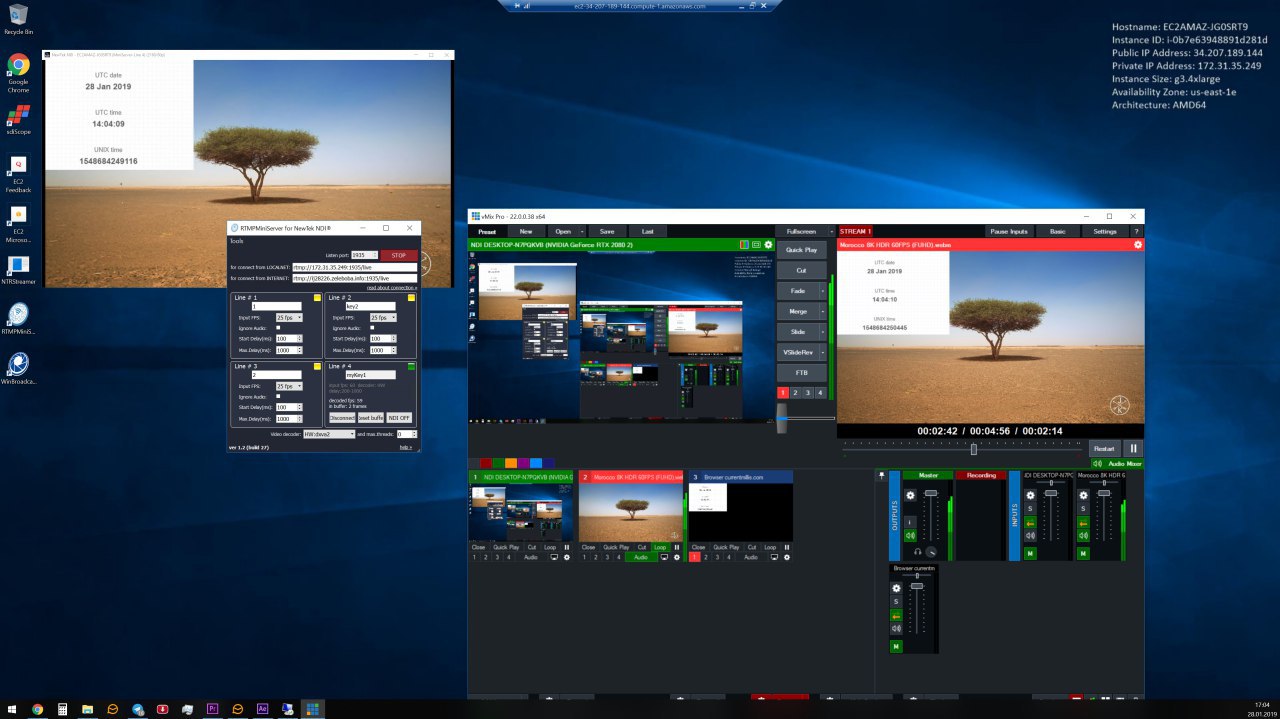
Task: Toggle Loop on the Morocco input 2
Action: point(660,547)
